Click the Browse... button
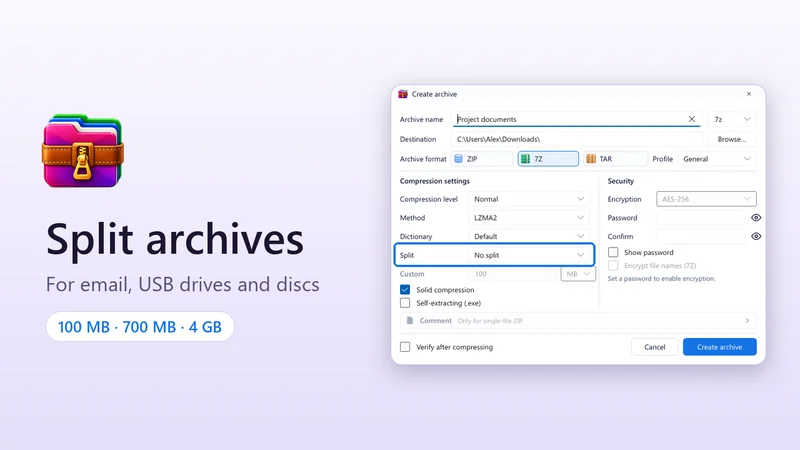The image size is (800, 450). point(732,139)
